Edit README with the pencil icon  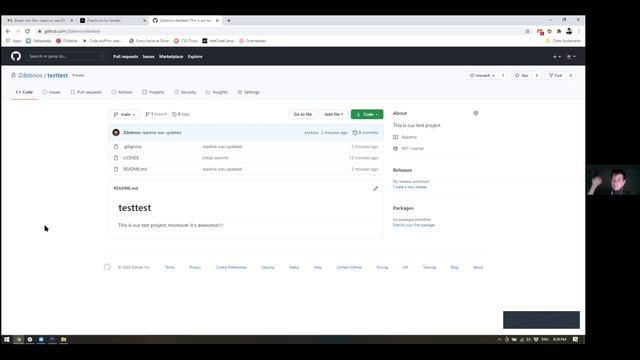tap(376, 189)
